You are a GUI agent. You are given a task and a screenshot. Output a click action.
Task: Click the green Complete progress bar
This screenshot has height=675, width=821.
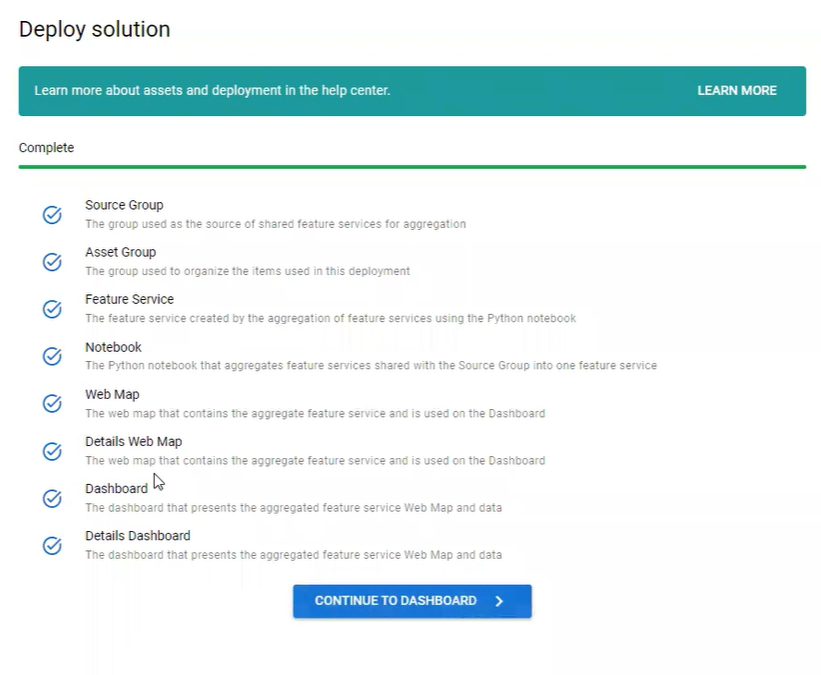point(411,167)
